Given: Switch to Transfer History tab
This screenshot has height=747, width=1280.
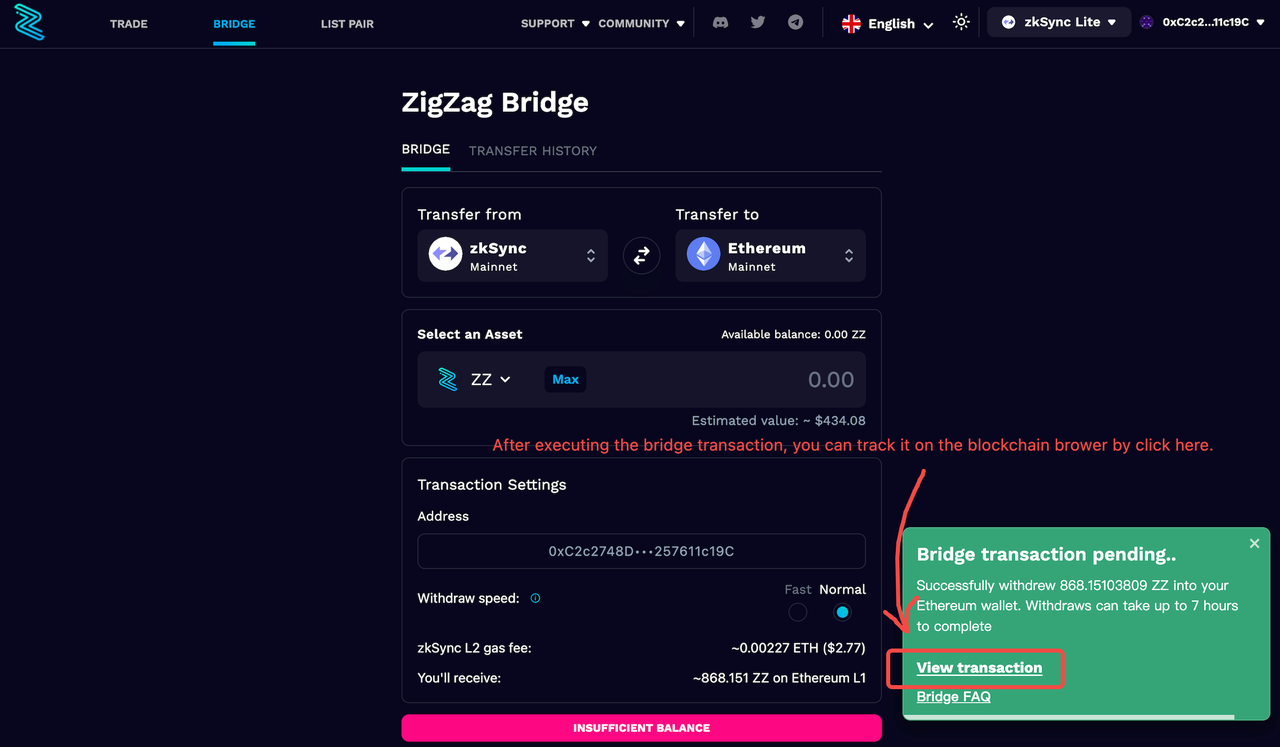Looking at the screenshot, I should click(x=532, y=150).
